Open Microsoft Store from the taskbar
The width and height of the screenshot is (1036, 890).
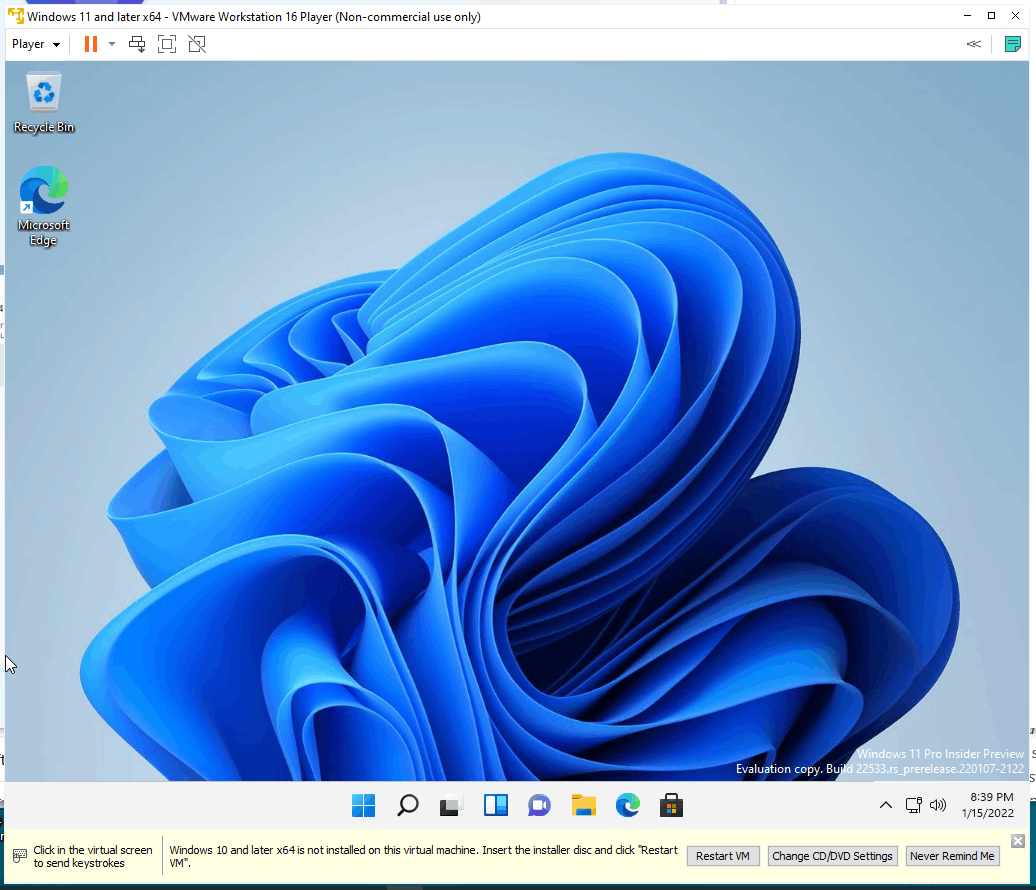[x=671, y=805]
